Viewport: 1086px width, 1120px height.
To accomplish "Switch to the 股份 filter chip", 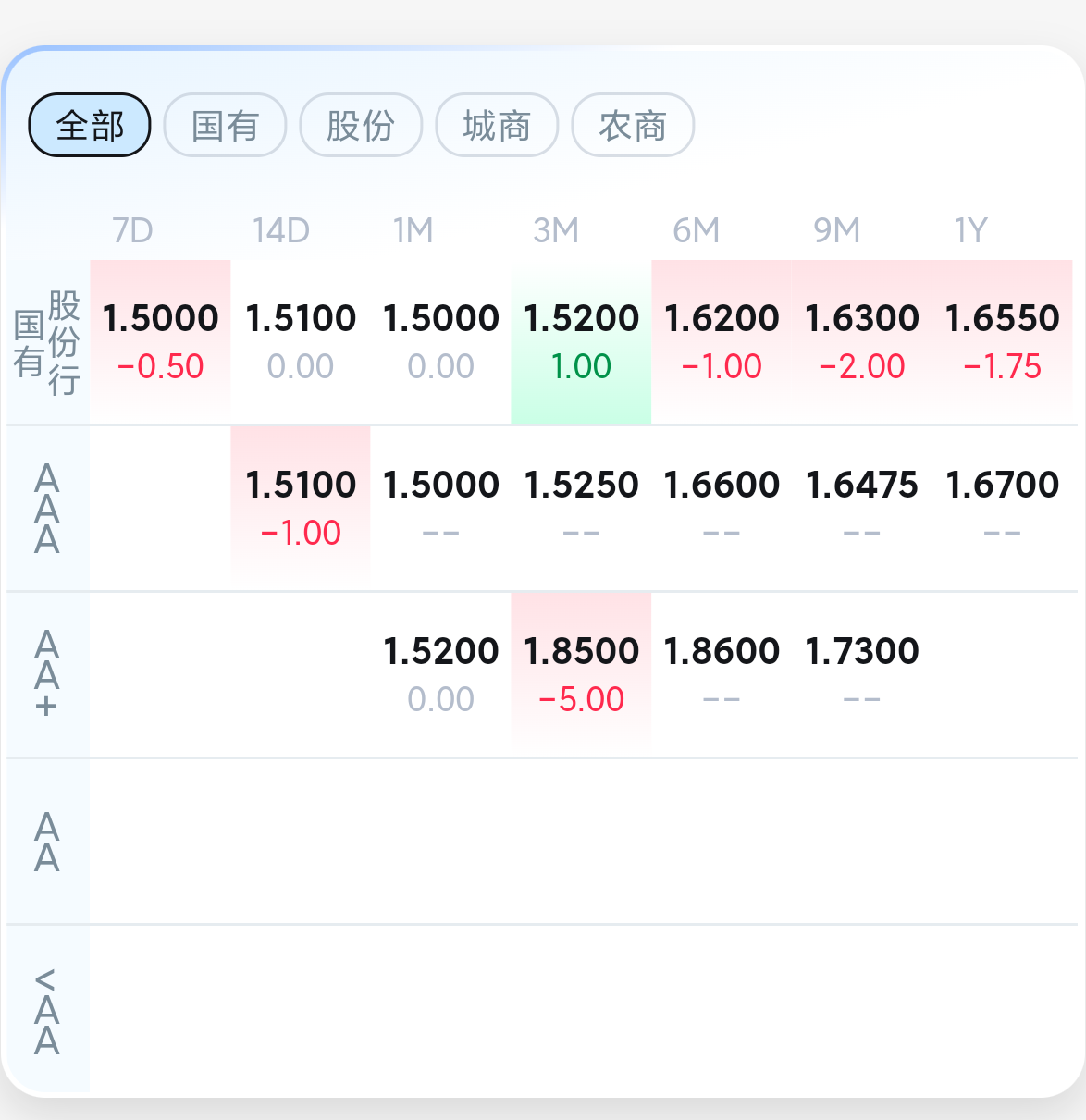I will (361, 125).
